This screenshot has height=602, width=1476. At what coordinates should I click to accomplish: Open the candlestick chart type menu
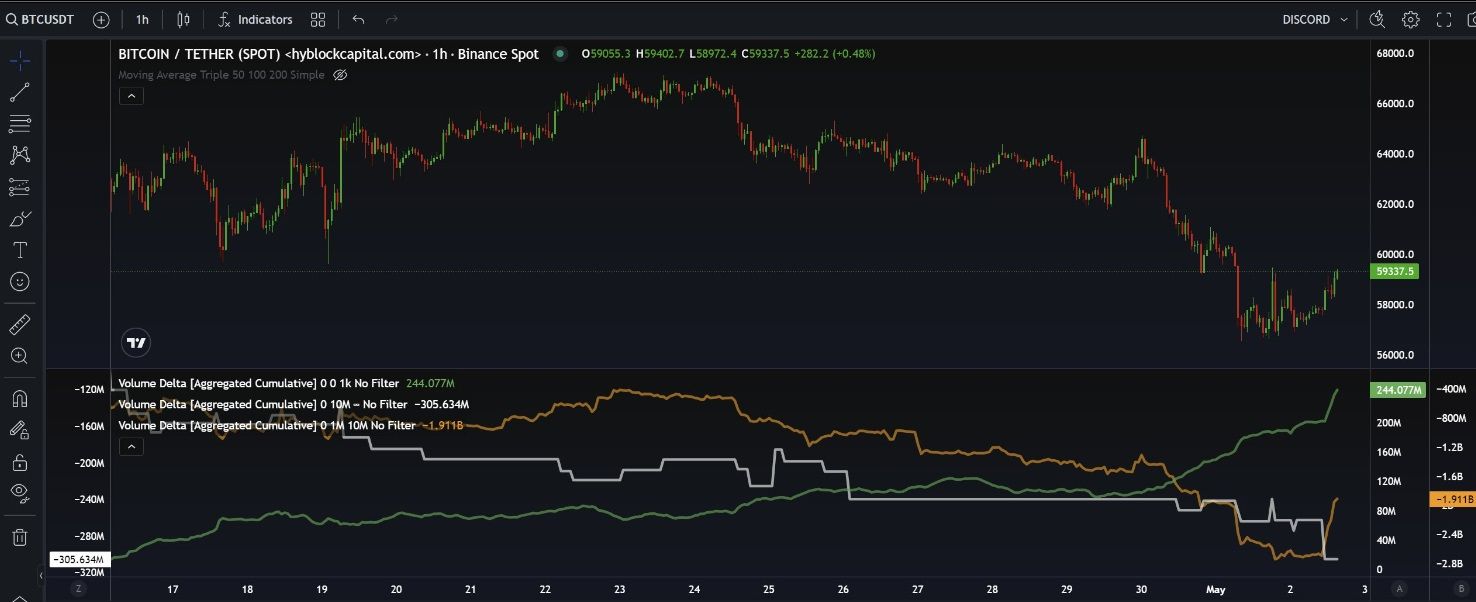coord(183,19)
